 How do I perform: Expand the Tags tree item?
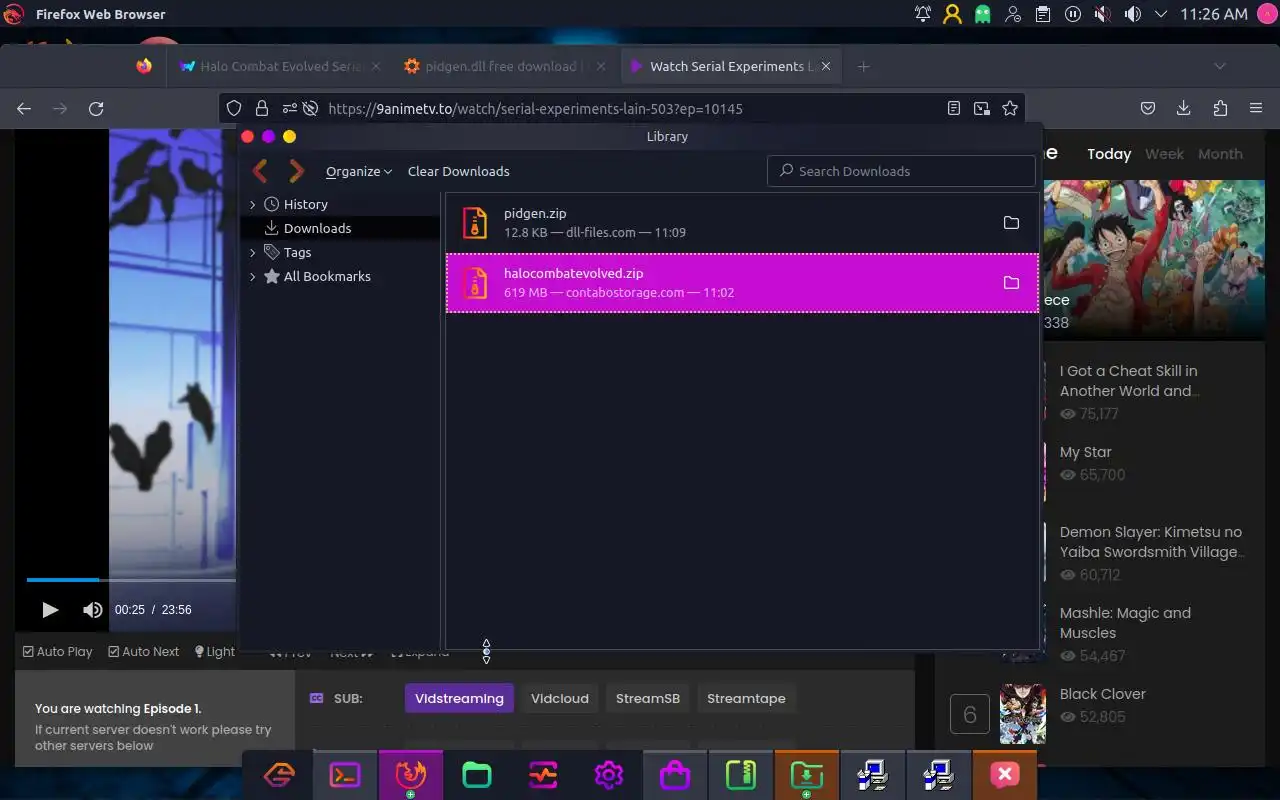(253, 252)
